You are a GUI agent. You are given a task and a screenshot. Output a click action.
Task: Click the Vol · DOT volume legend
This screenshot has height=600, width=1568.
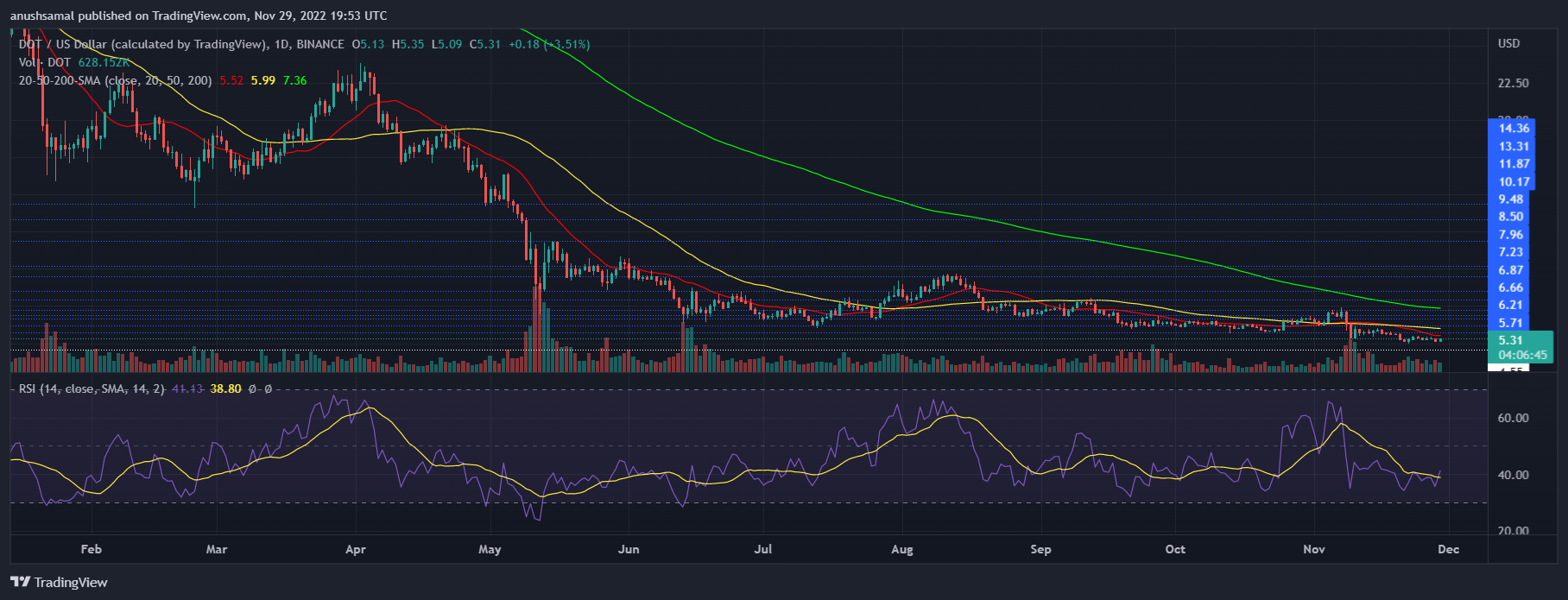tap(45, 62)
